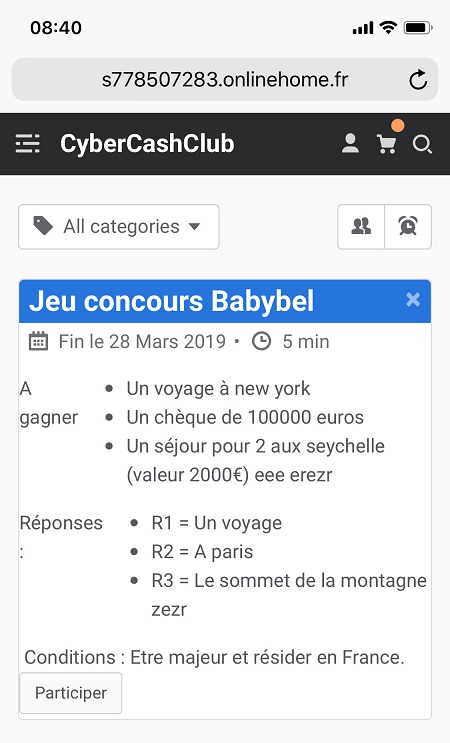450x743 pixels.
Task: Open the shopping cart icon
Action: [387, 144]
